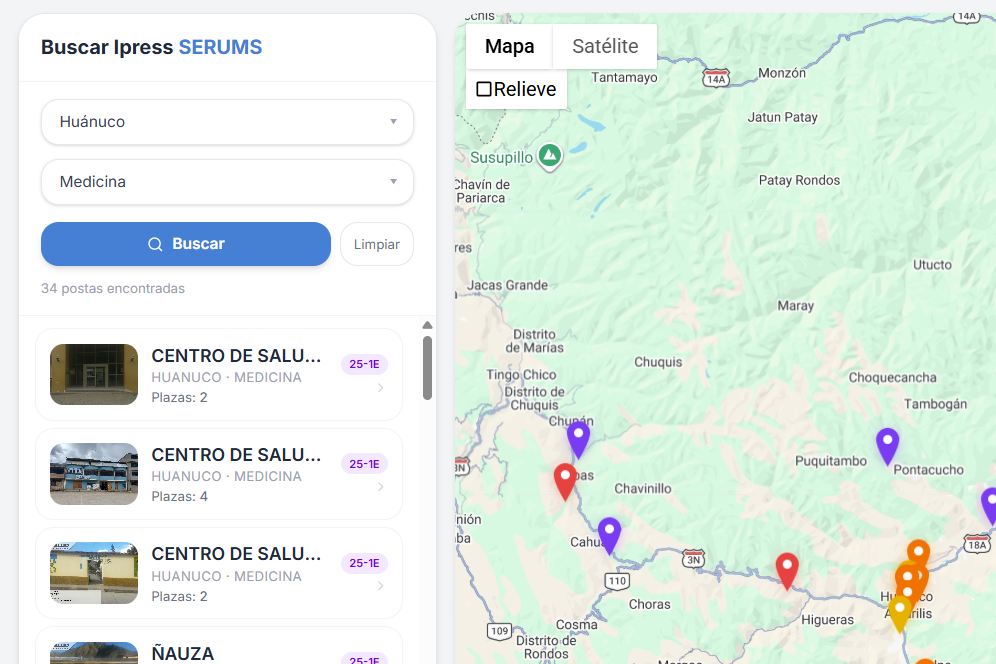996x664 pixels.
Task: Click the red map pin north of Higueras
Action: [x=787, y=571]
